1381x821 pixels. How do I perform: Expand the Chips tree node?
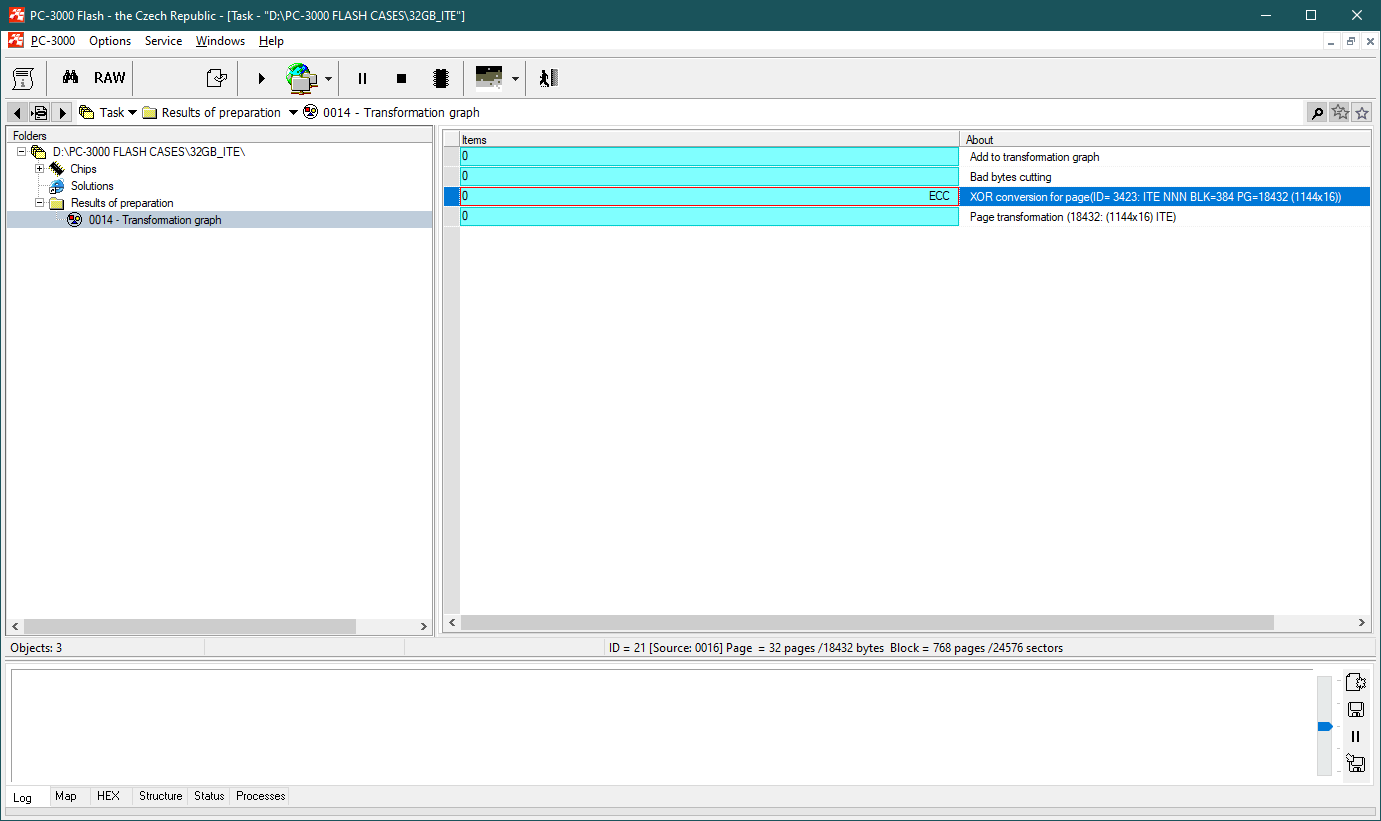coord(40,169)
